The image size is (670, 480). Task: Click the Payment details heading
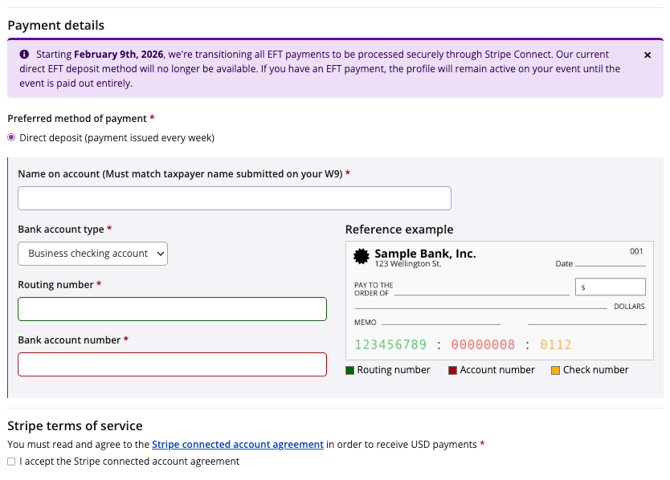pyautogui.click(x=56, y=25)
